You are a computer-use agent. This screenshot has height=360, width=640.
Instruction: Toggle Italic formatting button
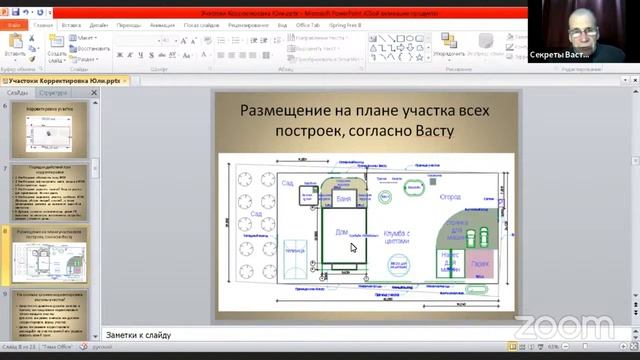pyautogui.click(x=130, y=55)
